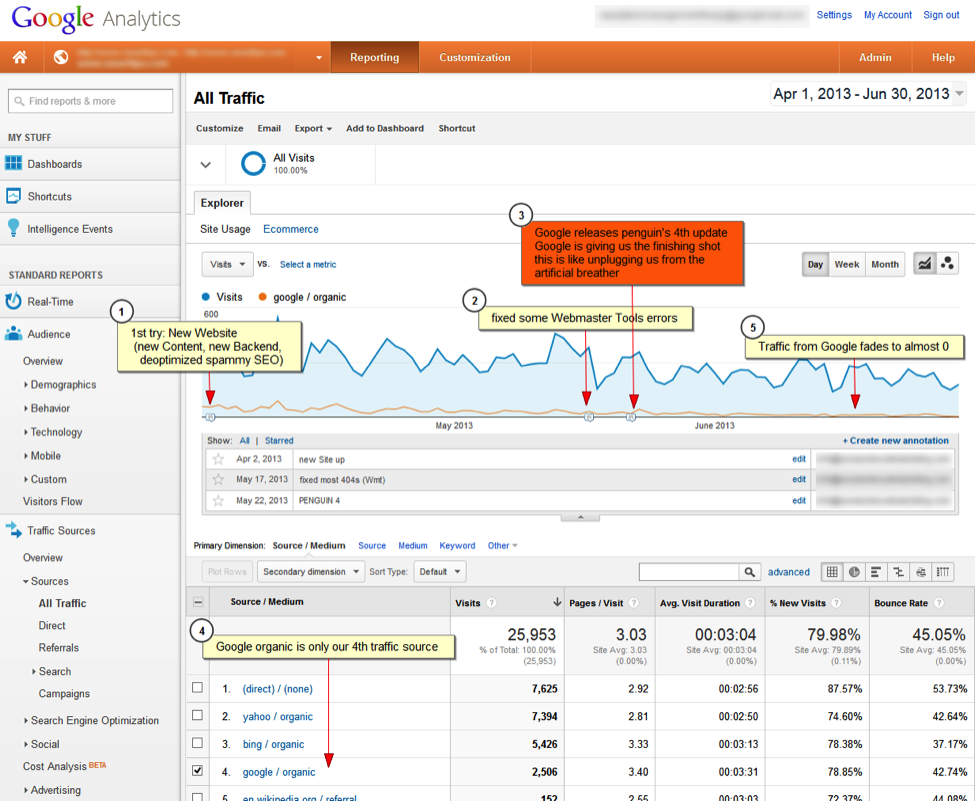Click the All Visits segment circle icon
The width and height of the screenshot is (975, 802).
(253, 164)
